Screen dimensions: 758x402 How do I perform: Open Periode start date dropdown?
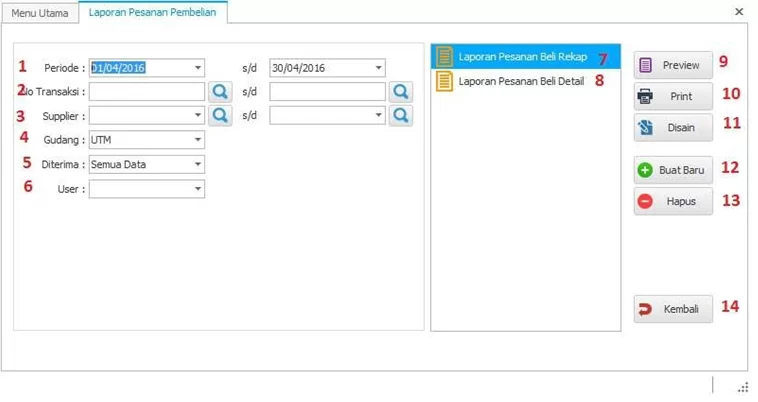pos(198,68)
